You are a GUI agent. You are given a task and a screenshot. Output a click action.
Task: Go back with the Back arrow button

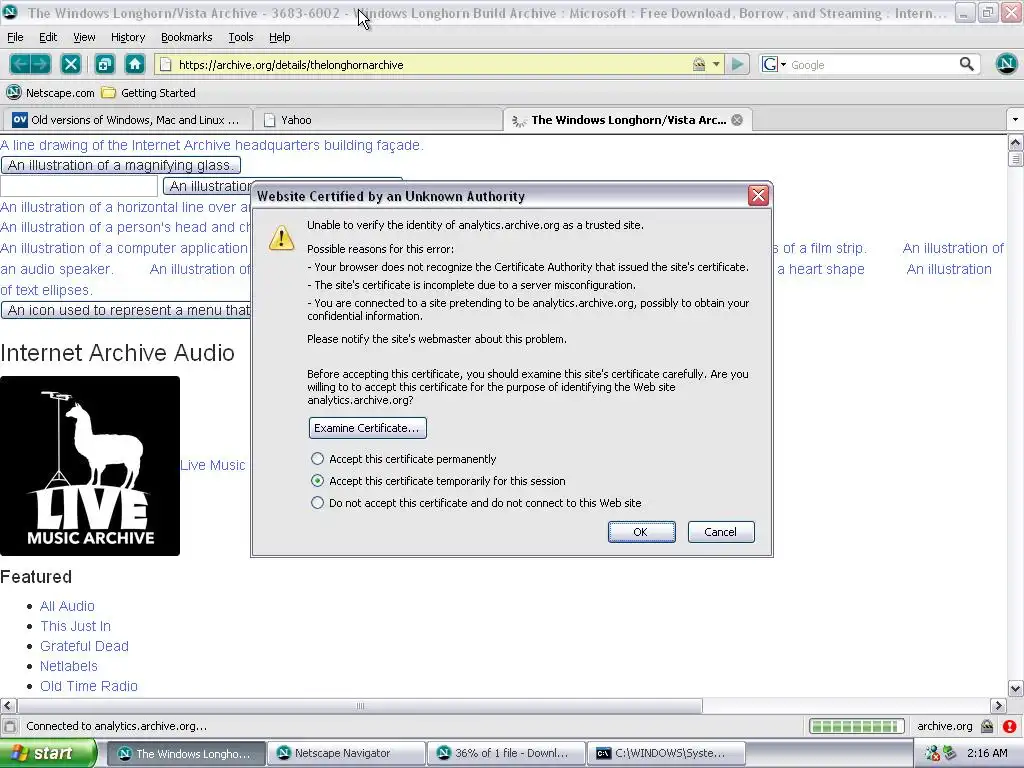(x=20, y=64)
